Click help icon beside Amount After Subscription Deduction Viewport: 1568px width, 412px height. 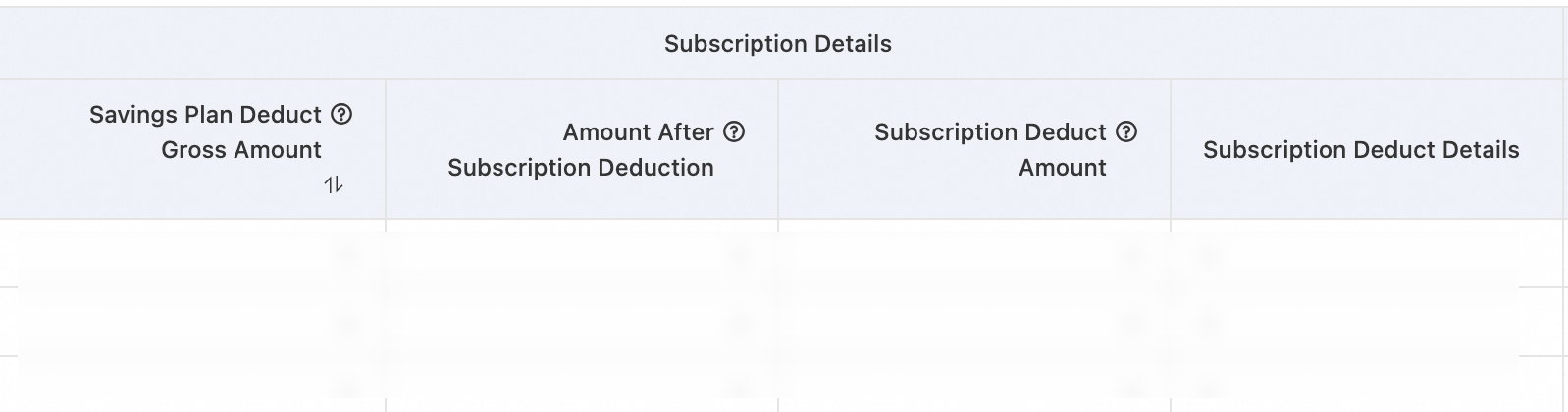pyautogui.click(x=734, y=132)
